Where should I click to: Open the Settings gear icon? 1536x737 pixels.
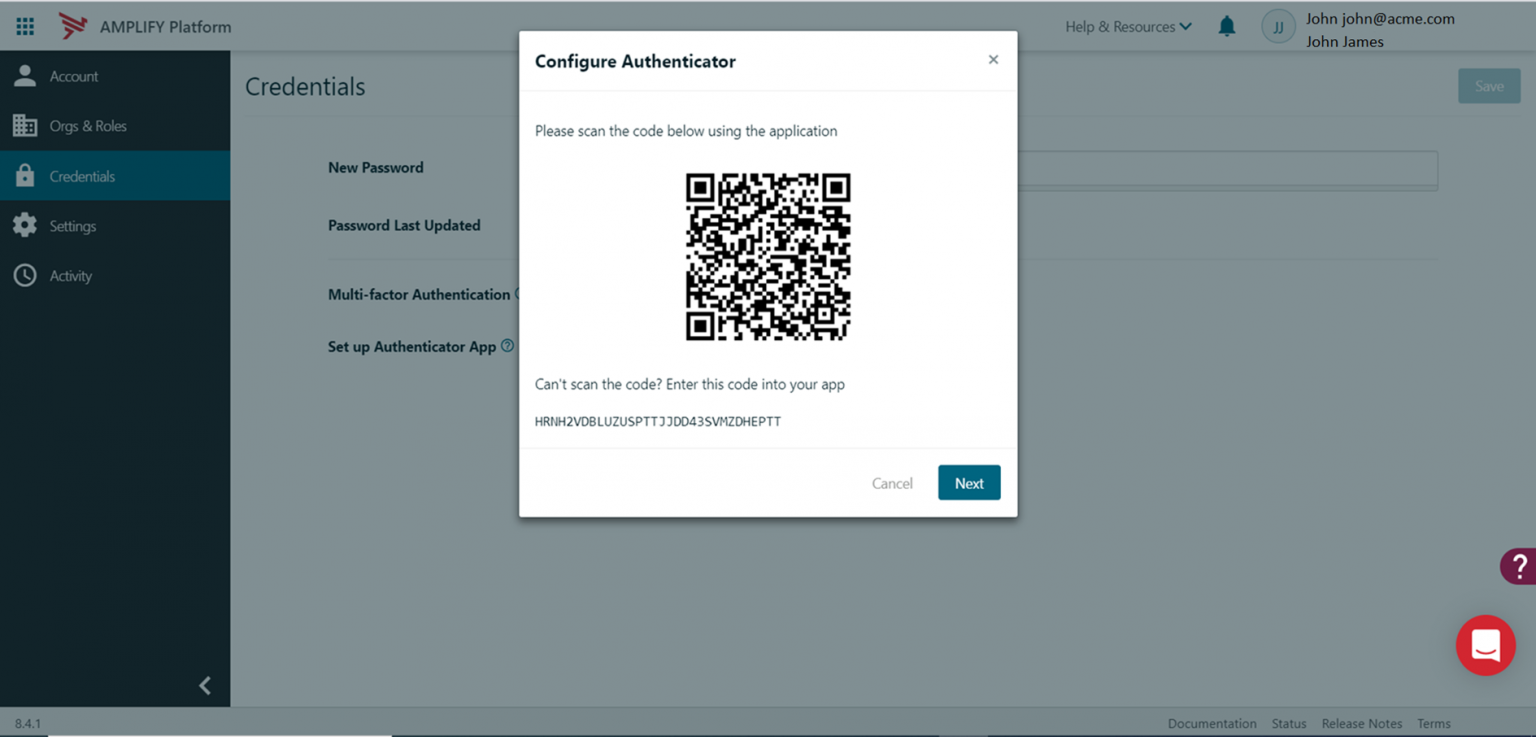[26, 225]
